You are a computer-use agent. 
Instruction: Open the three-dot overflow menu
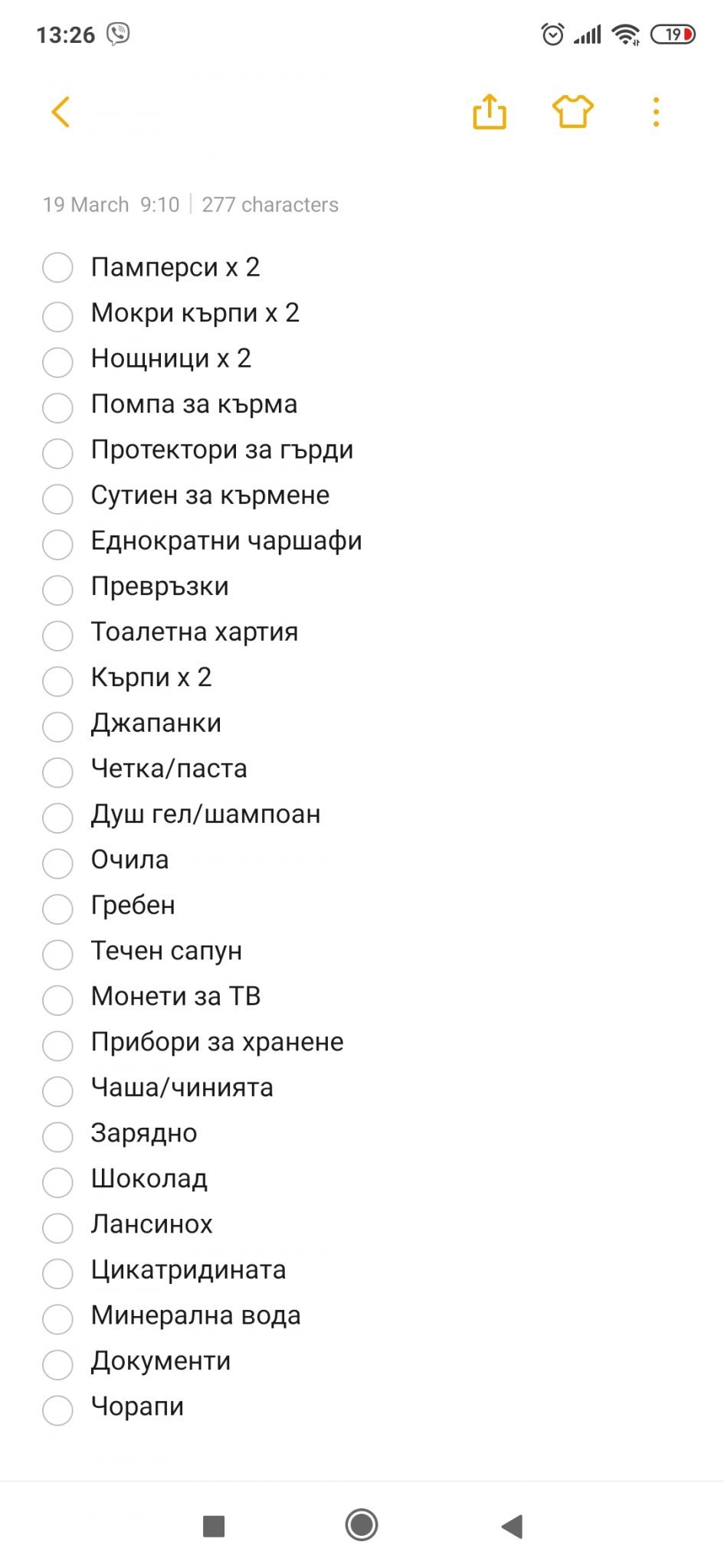tap(656, 112)
